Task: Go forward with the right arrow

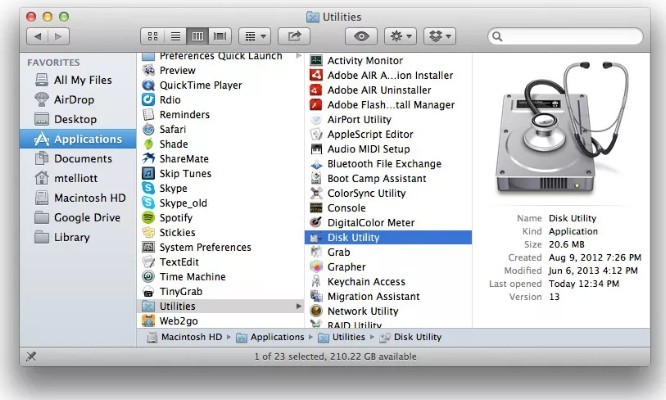Action: [x=59, y=37]
